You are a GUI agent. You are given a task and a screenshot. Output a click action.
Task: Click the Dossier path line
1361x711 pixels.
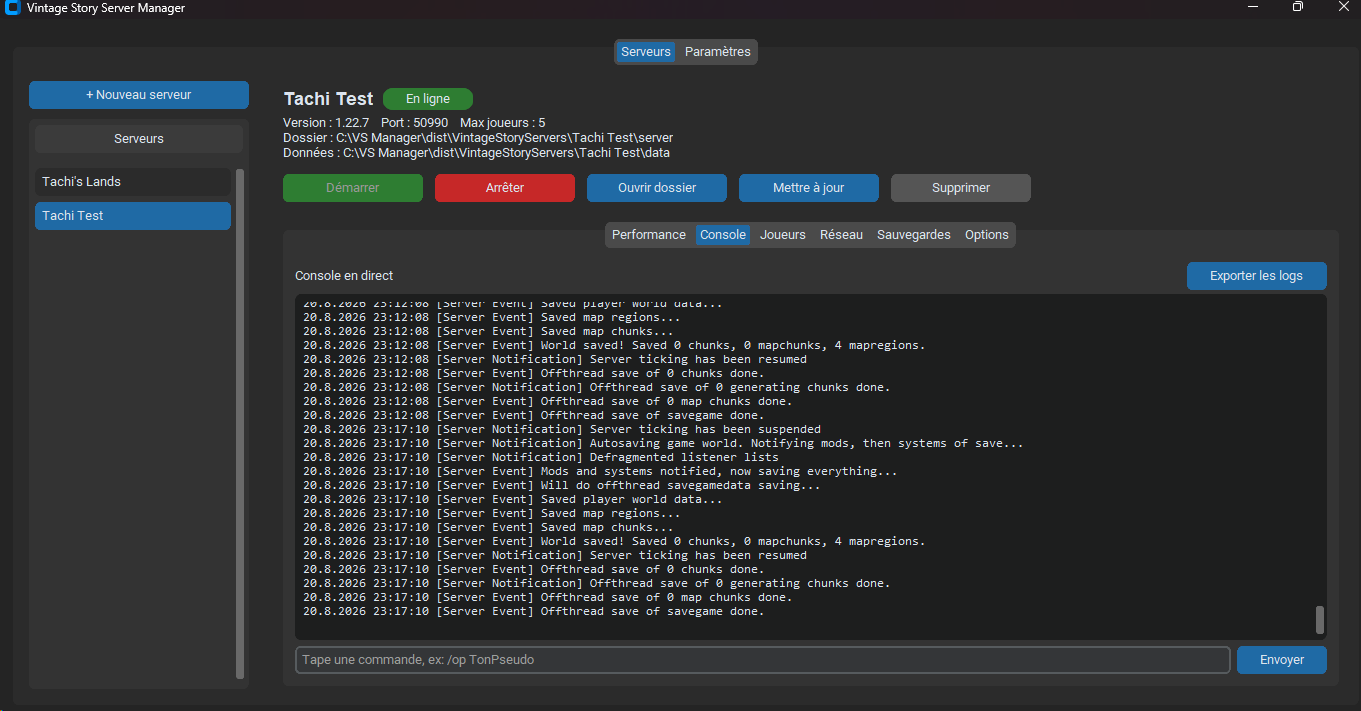pyautogui.click(x=478, y=138)
